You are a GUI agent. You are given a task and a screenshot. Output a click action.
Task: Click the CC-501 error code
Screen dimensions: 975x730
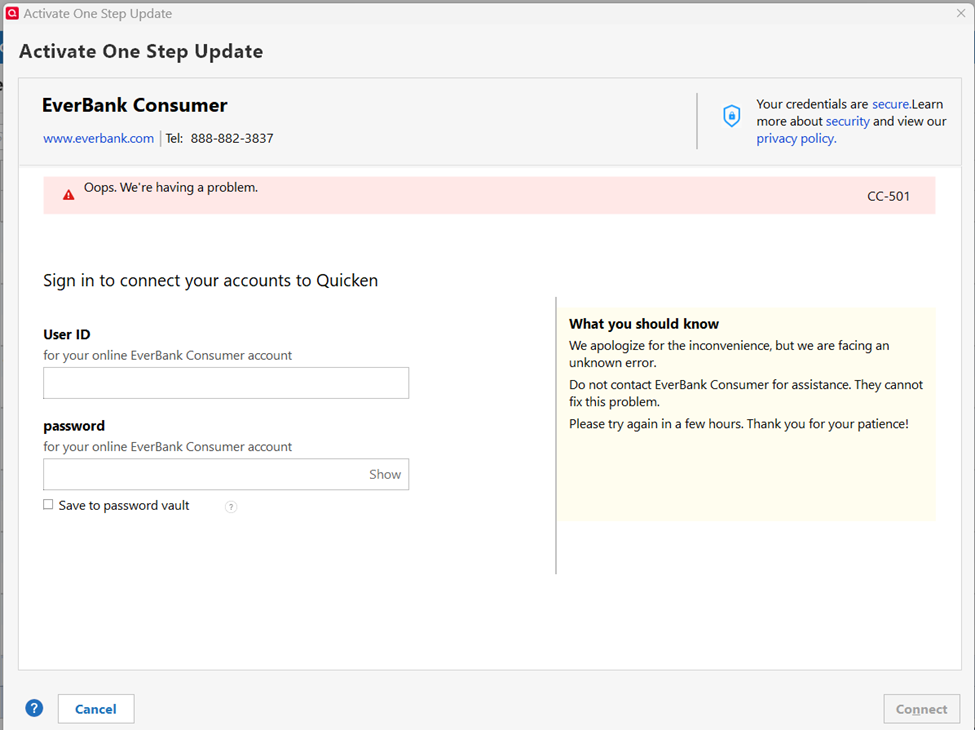point(888,196)
